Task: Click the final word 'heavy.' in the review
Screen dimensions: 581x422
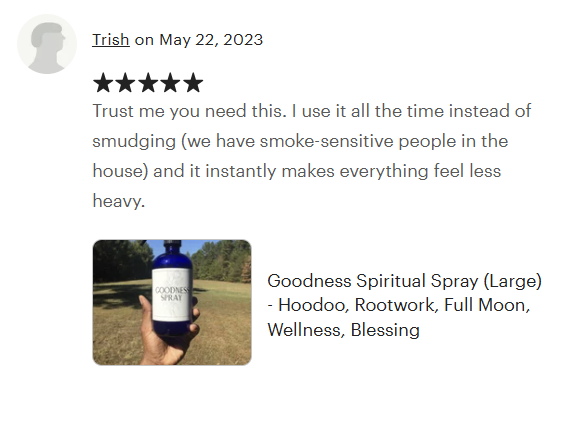Action: pyautogui.click(x=119, y=201)
